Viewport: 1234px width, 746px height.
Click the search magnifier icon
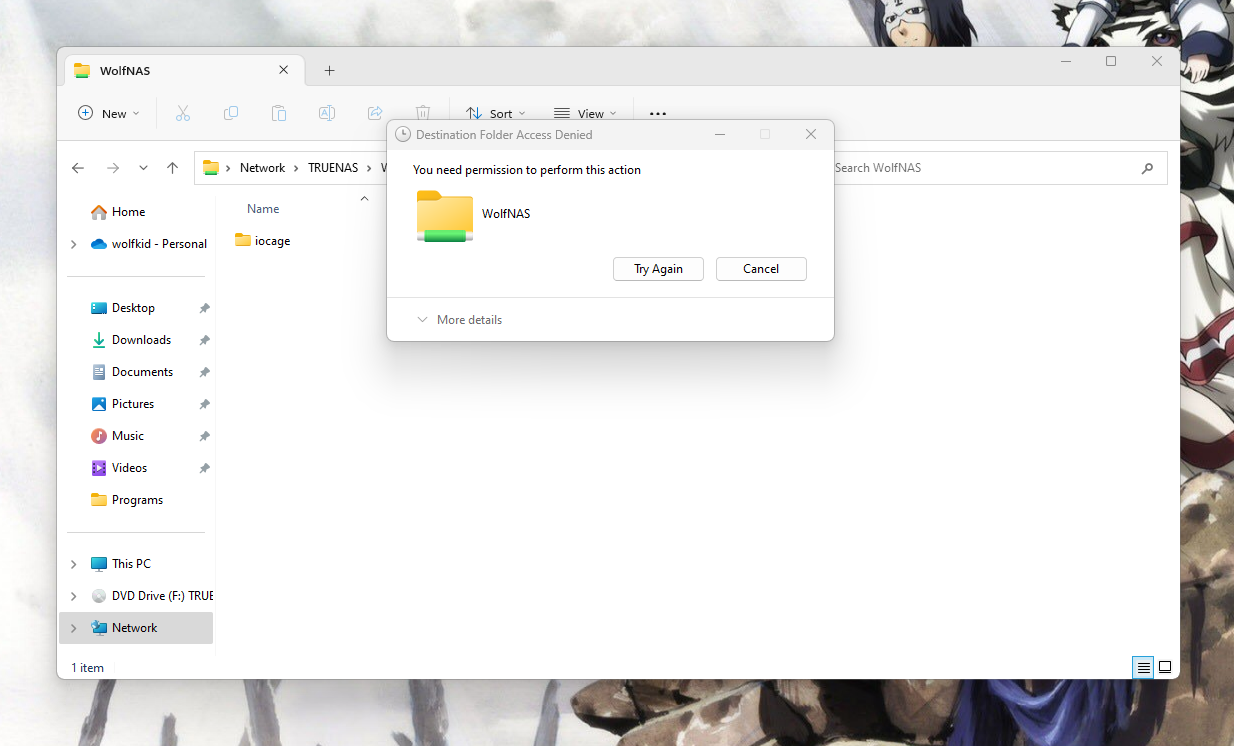(1147, 168)
